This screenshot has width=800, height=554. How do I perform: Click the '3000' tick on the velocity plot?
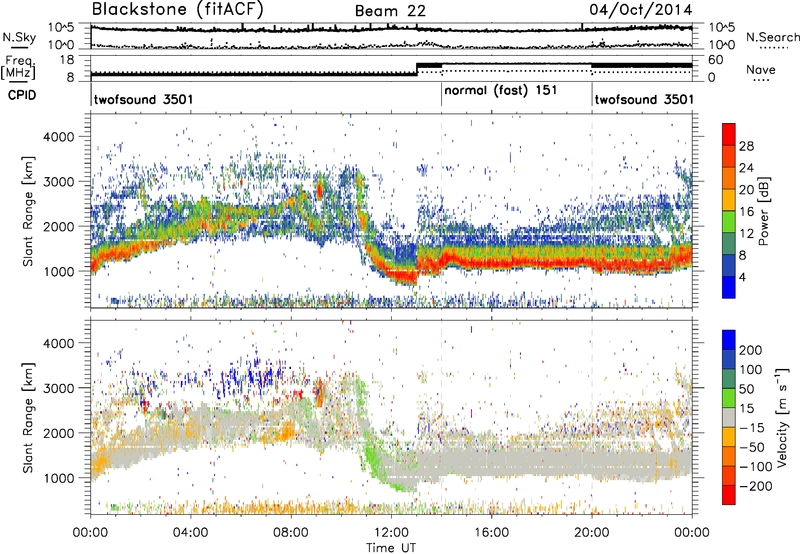59,388
